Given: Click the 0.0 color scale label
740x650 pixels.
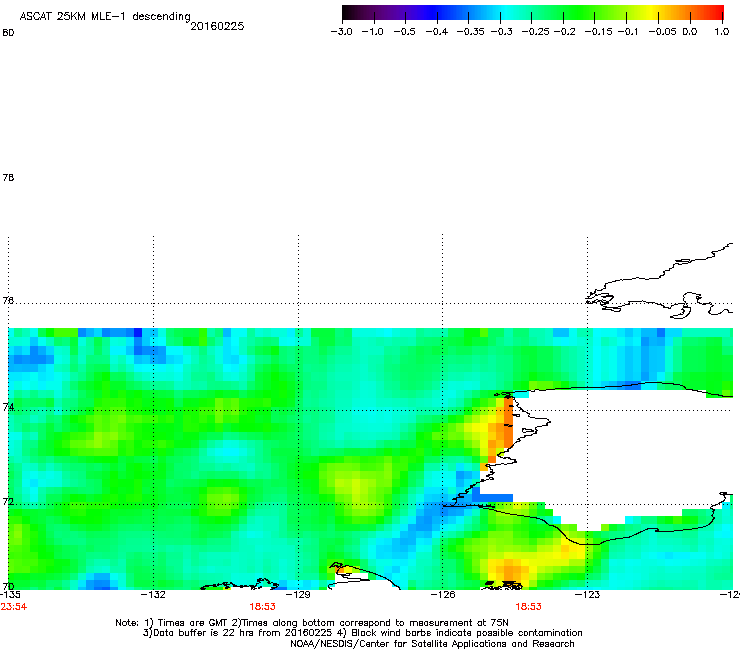Looking at the screenshot, I should (x=690, y=32).
